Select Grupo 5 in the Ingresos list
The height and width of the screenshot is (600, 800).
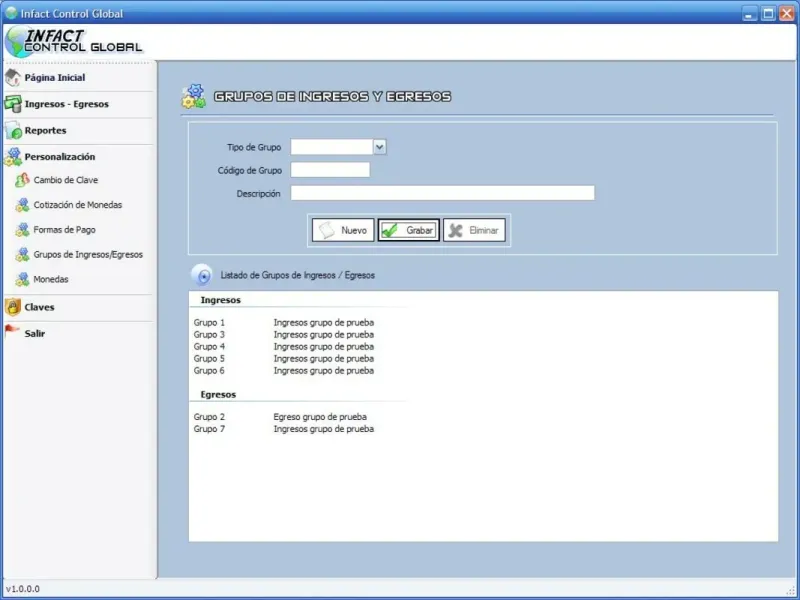click(x=209, y=359)
